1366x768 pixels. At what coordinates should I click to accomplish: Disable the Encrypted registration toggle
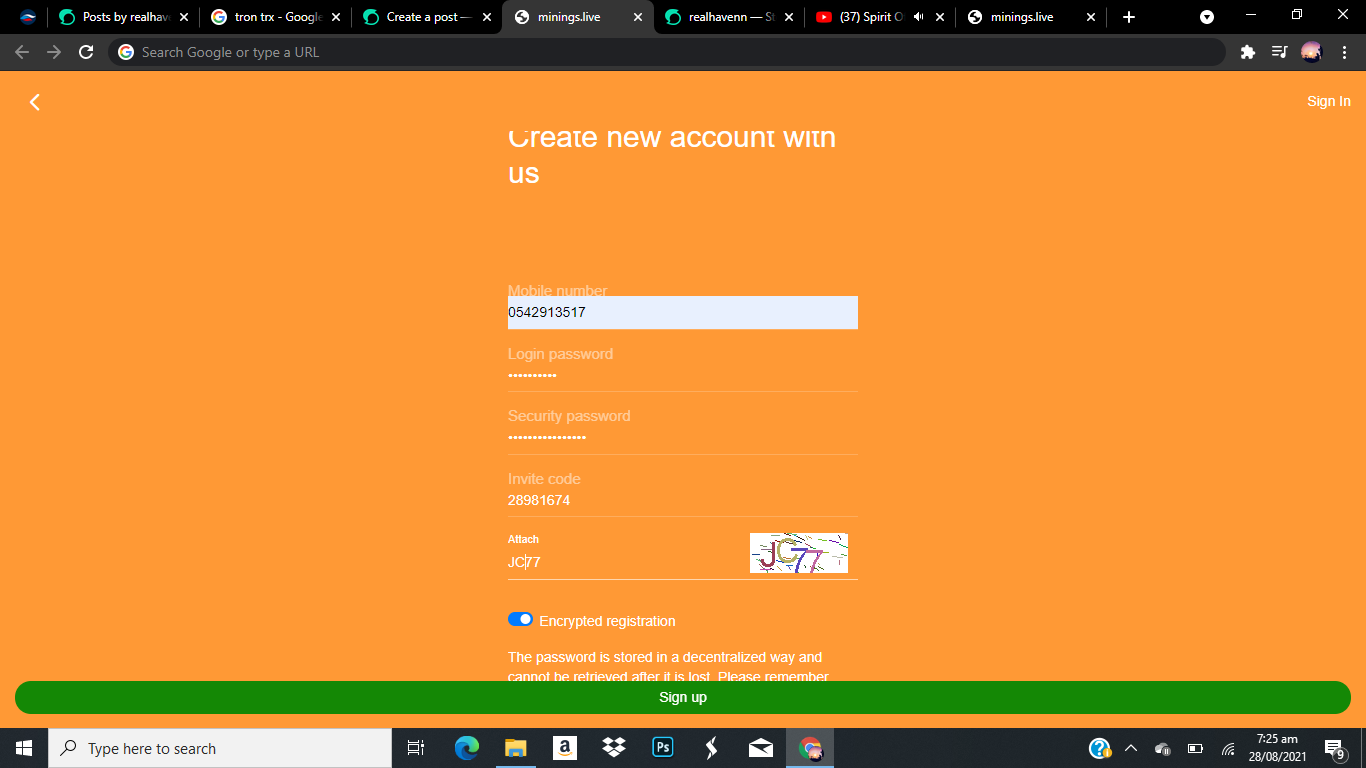[521, 619]
